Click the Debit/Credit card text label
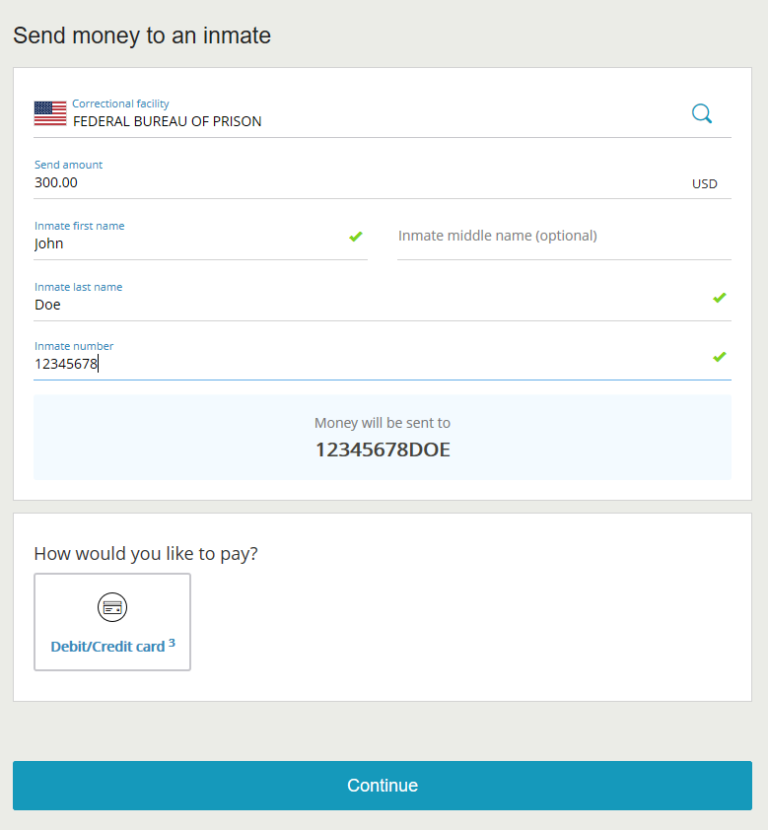Viewport: 768px width, 830px height. pos(107,647)
